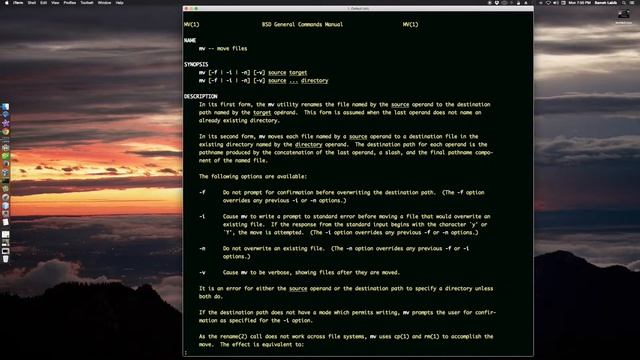Click 'mv -- move files' line

[223, 49]
